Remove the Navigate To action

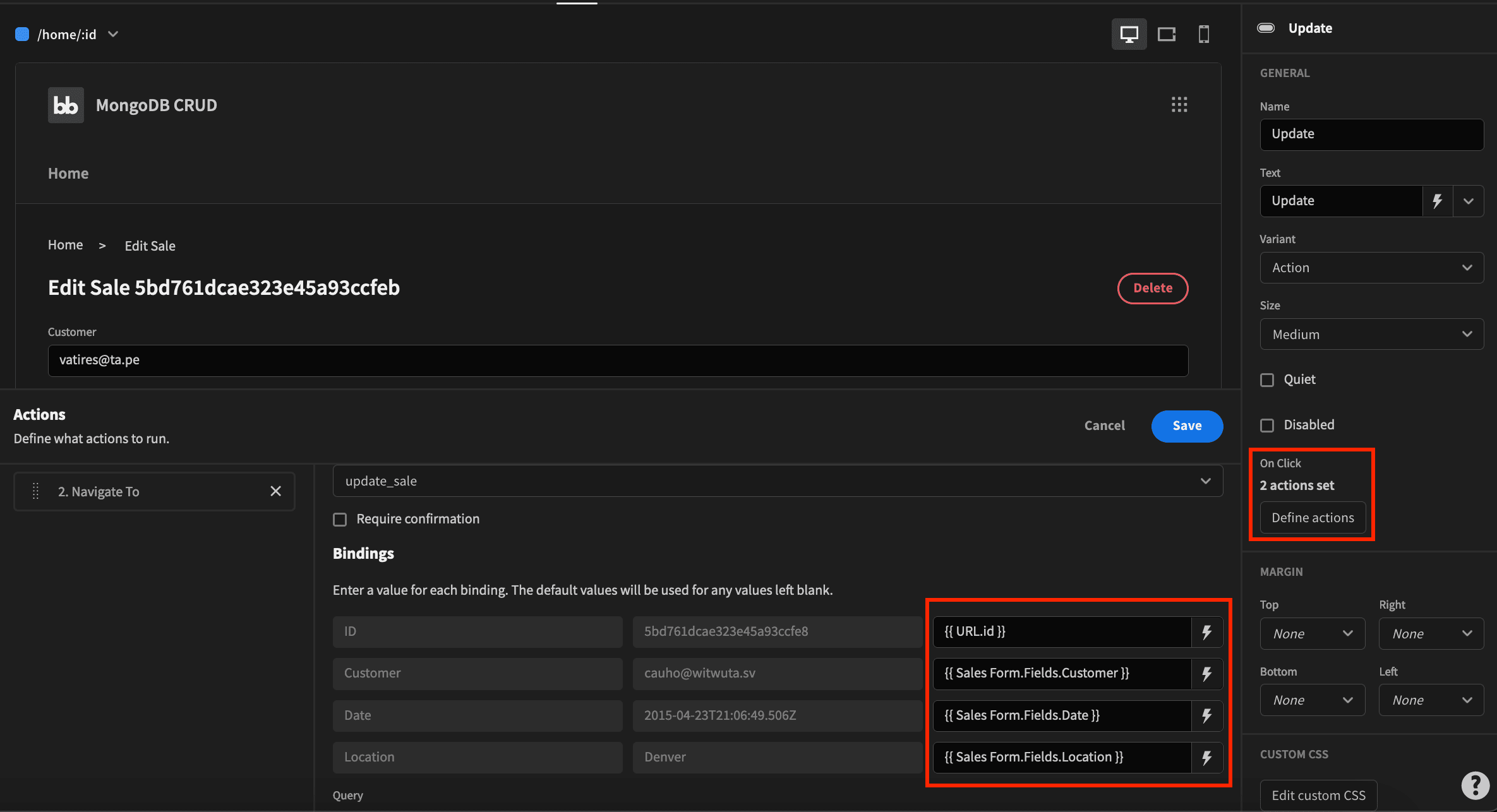point(275,491)
